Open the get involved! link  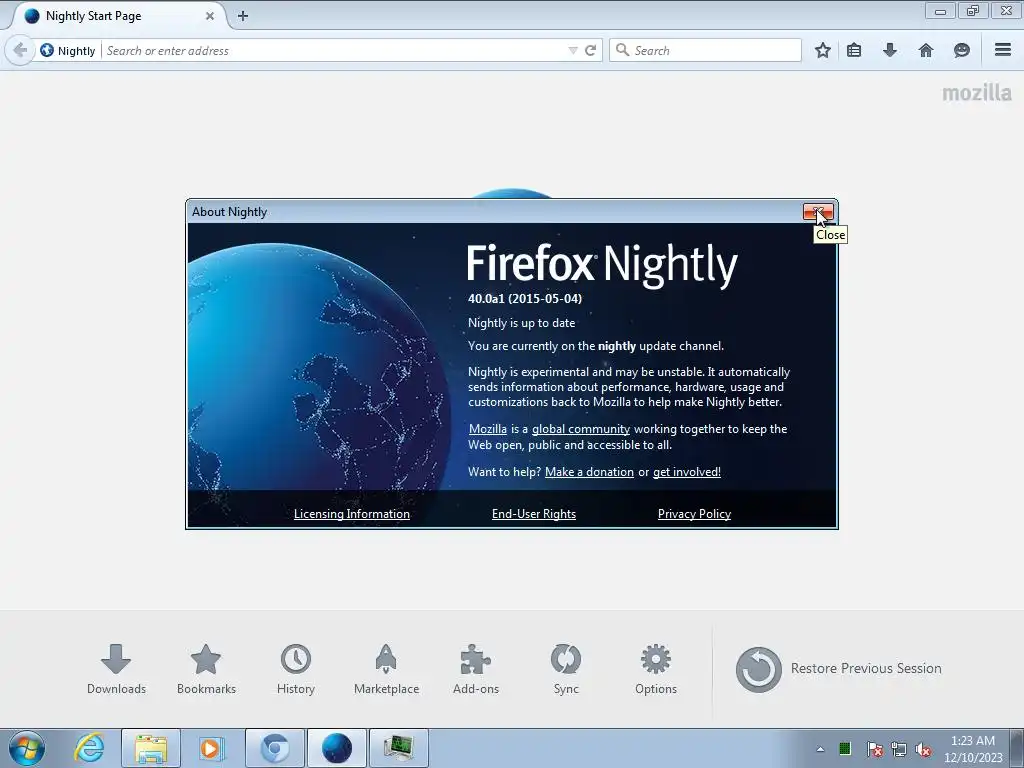[686, 472]
